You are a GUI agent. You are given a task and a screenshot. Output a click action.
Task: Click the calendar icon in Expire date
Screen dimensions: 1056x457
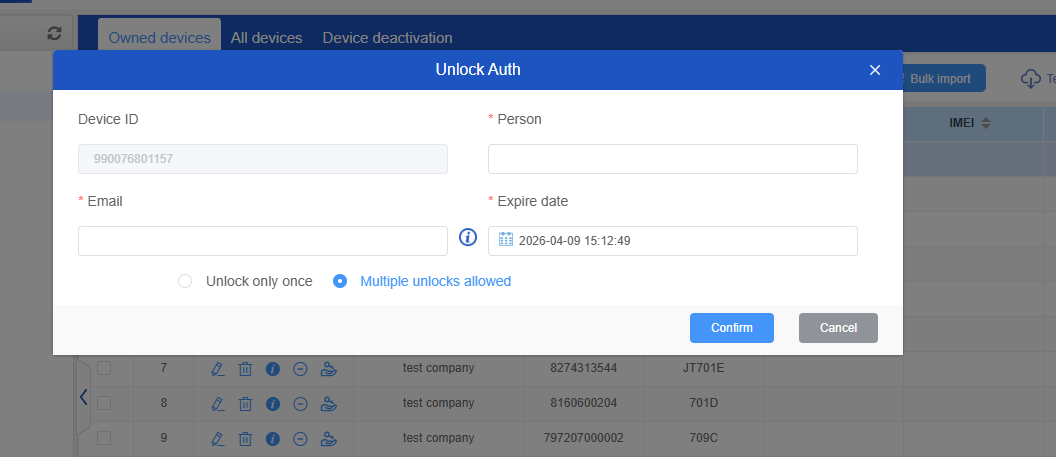pyautogui.click(x=506, y=240)
